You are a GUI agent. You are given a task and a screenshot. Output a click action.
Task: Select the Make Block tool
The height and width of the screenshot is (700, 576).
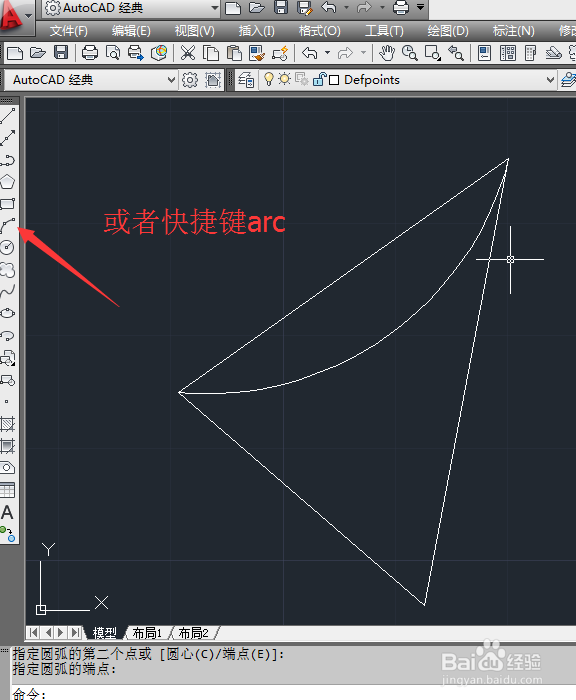(x=8, y=380)
